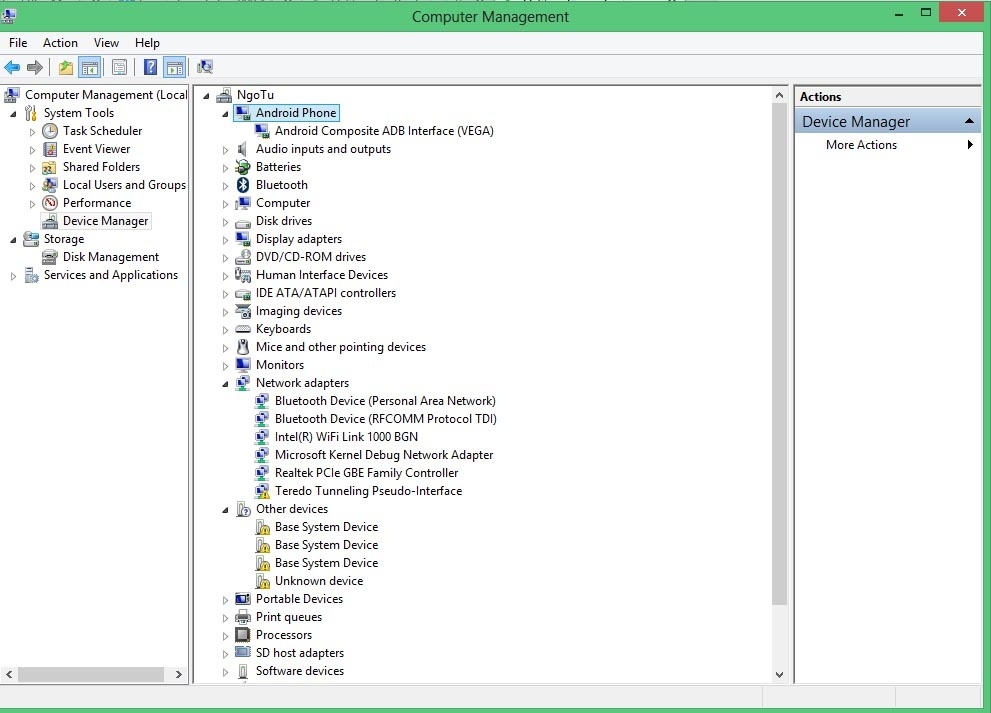991x713 pixels.
Task: Select Shared Folders in the left tree
Action: 101,167
